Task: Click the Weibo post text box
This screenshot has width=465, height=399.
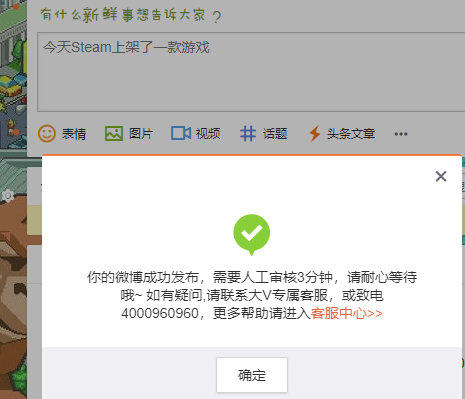Action: click(x=251, y=72)
